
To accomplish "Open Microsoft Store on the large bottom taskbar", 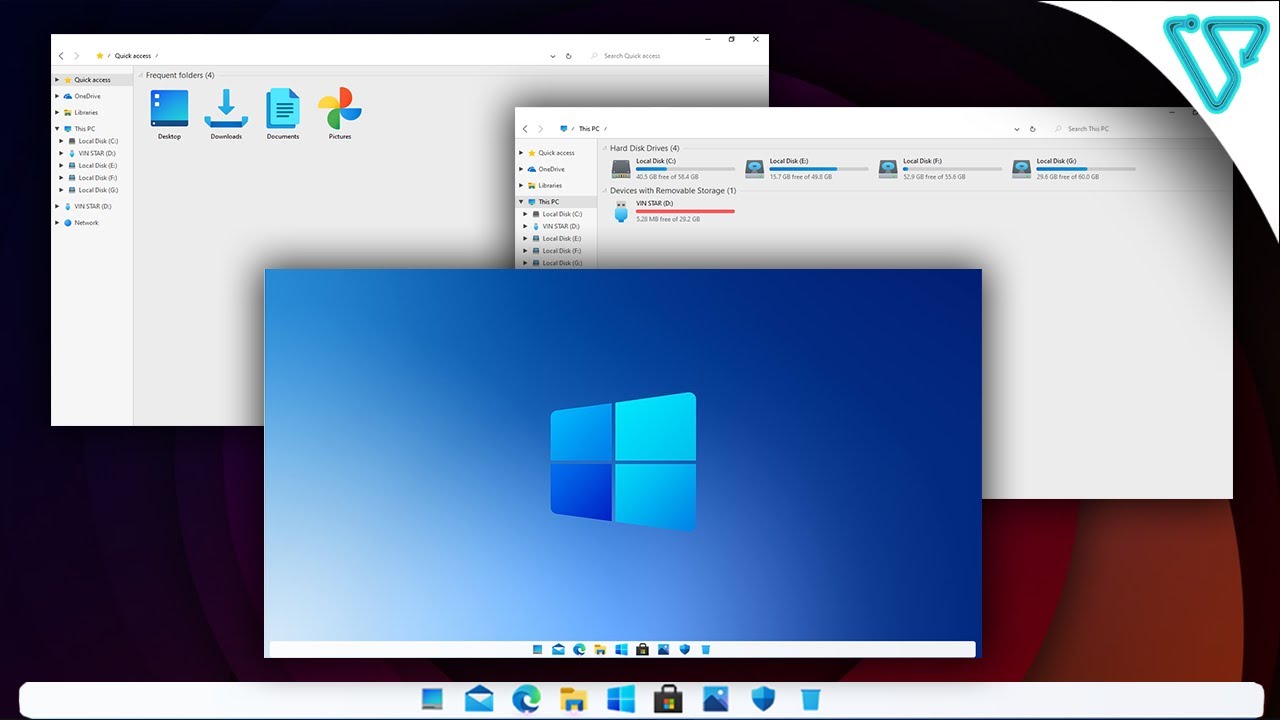I will tap(667, 699).
